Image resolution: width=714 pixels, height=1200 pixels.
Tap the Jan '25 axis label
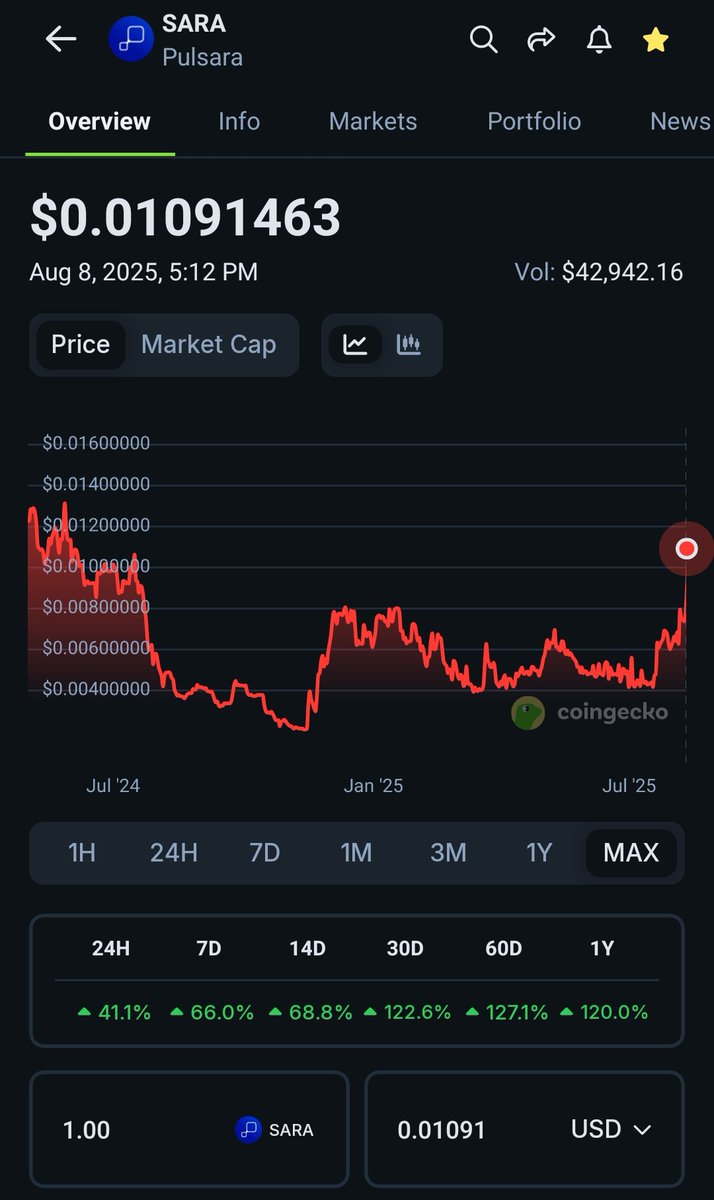(373, 786)
